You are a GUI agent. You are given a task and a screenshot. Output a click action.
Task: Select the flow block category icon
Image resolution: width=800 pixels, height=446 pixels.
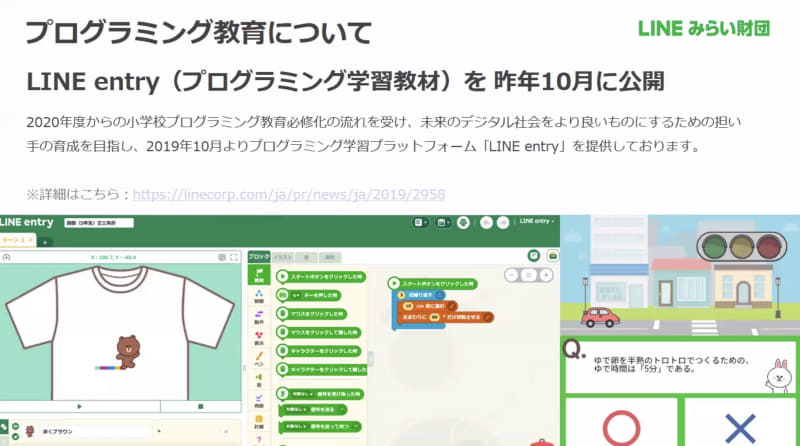click(x=259, y=296)
